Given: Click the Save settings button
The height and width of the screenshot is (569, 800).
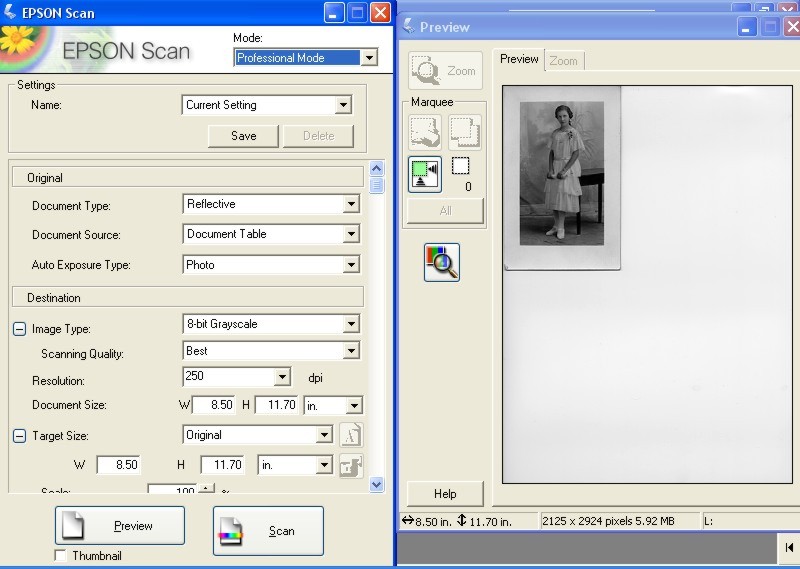Looking at the screenshot, I should point(243,136).
